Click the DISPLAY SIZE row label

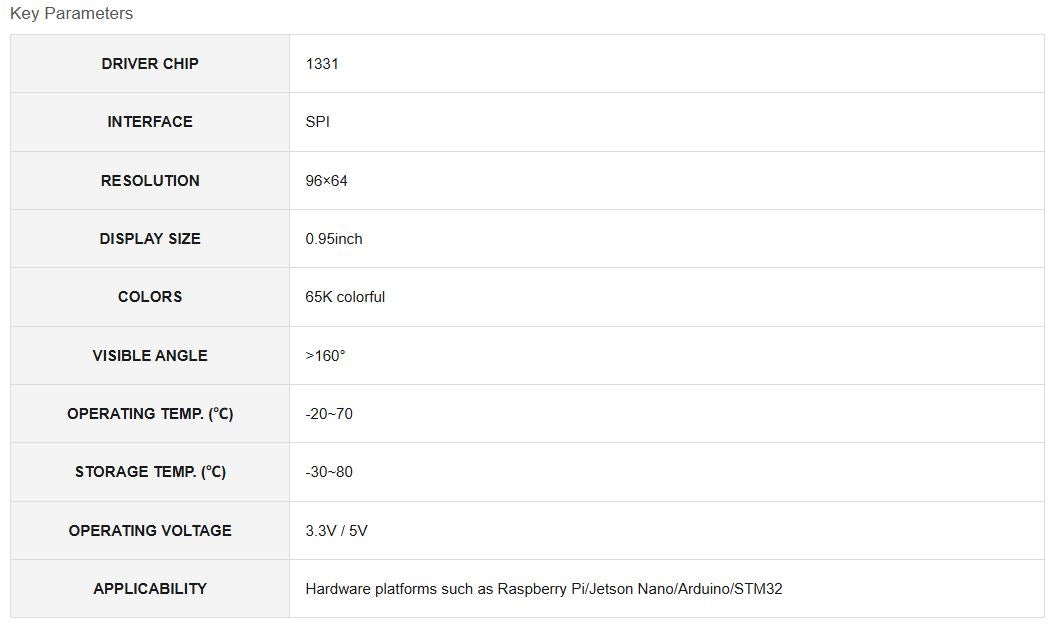(x=150, y=239)
